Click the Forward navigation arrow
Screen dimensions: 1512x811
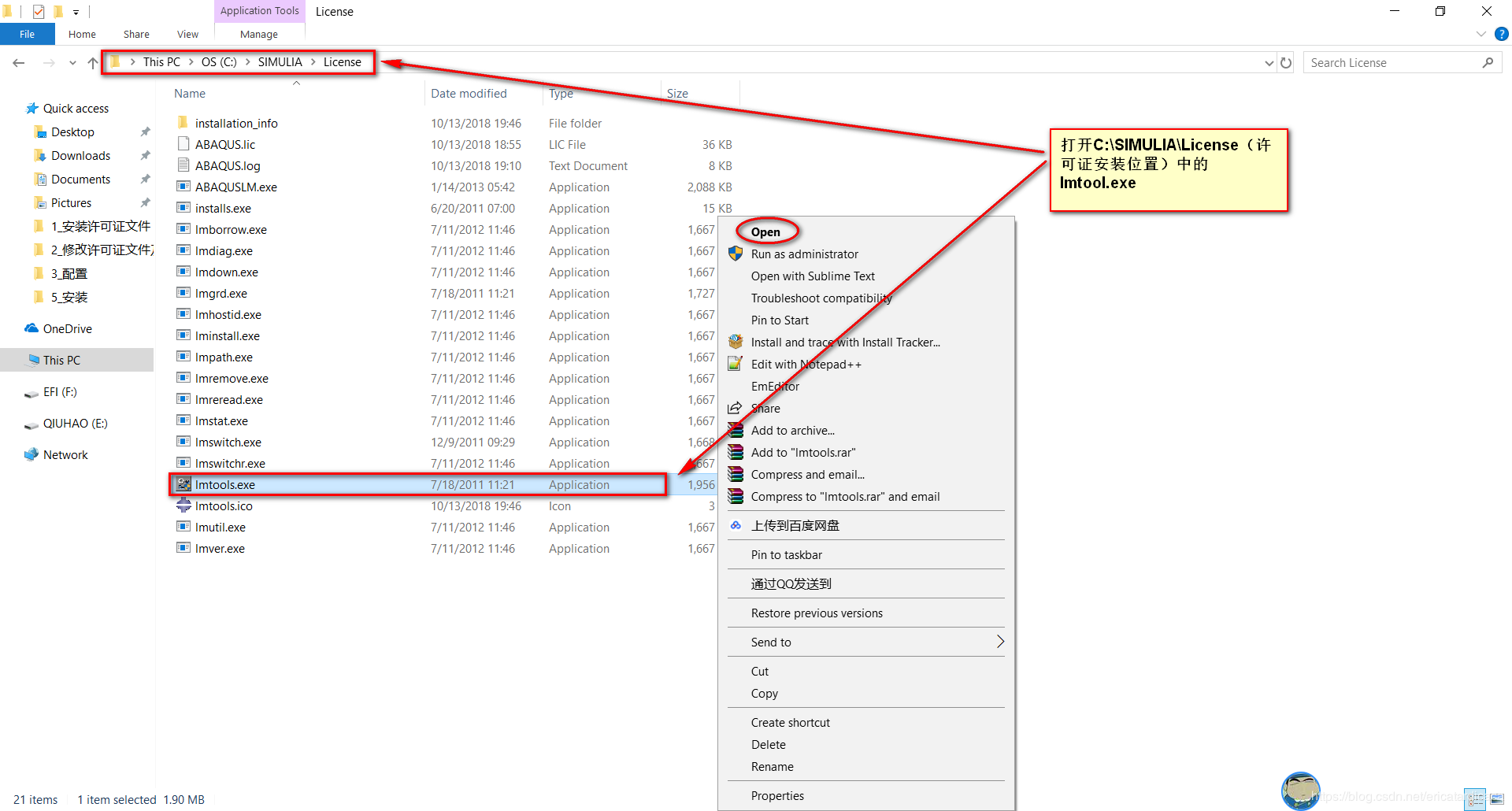[49, 63]
